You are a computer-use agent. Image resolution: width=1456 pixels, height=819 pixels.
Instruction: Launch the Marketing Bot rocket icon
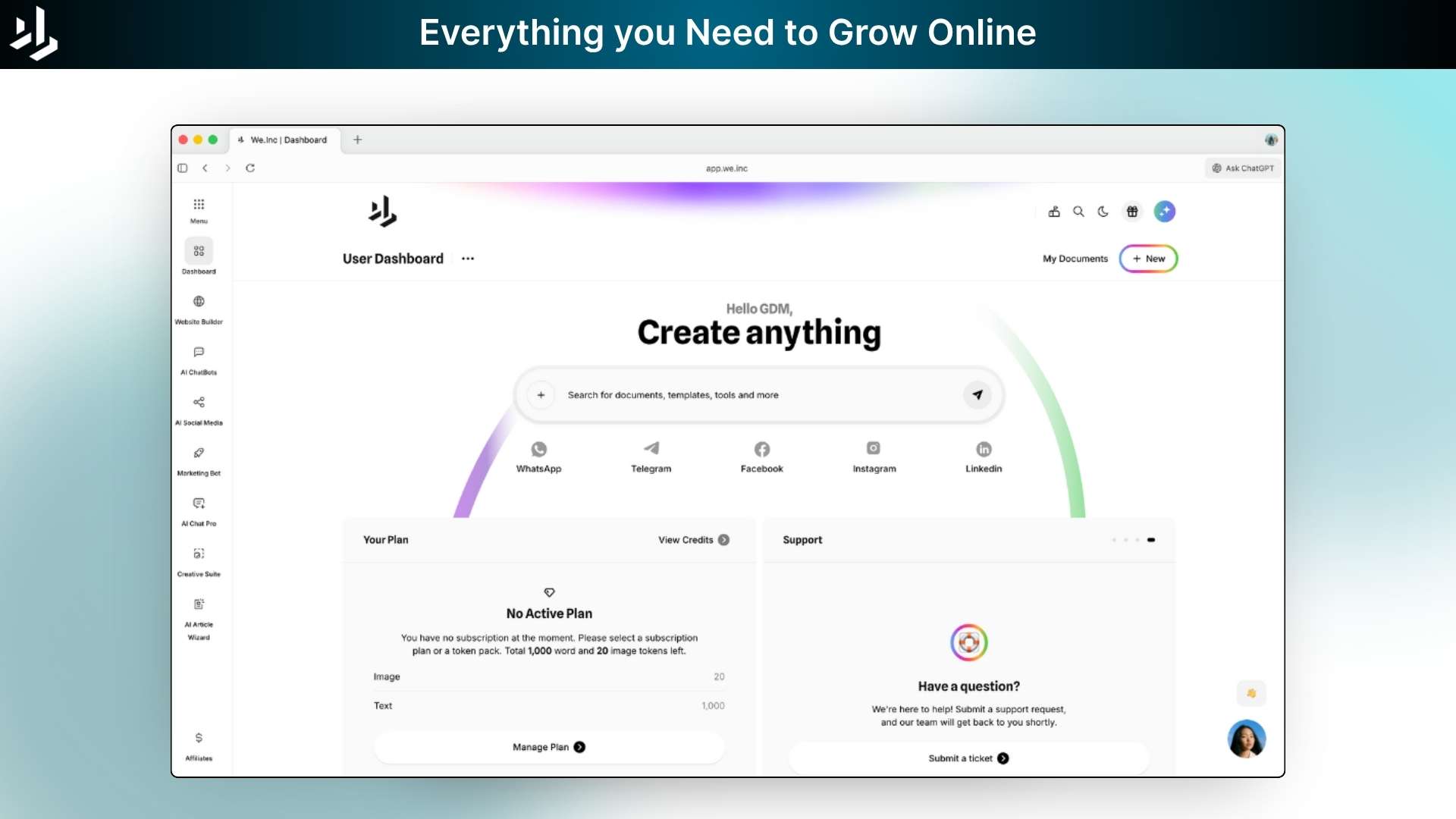[x=199, y=453]
